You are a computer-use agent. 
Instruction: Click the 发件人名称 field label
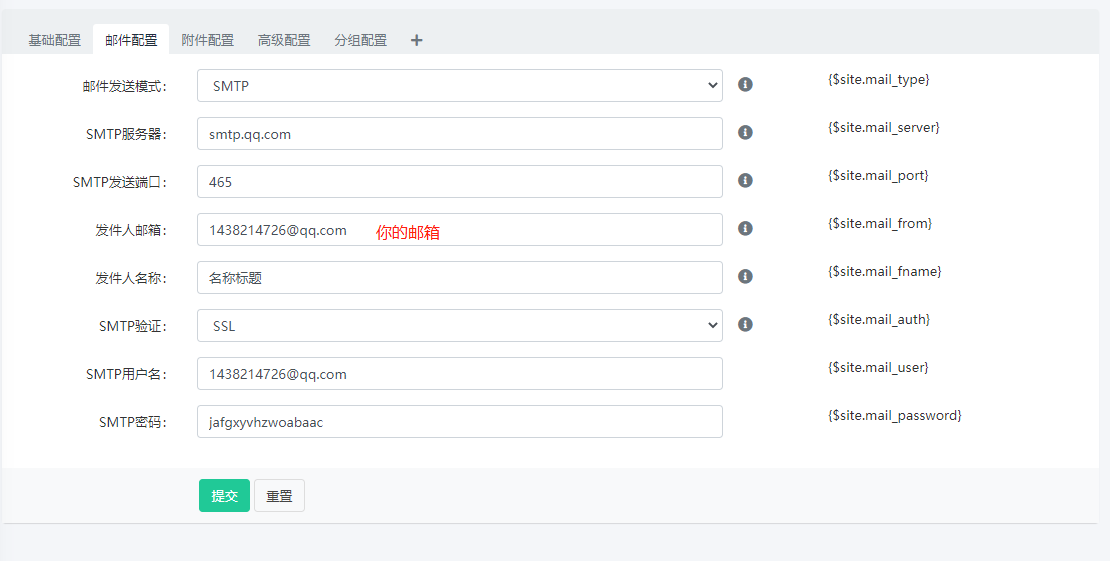pos(131,278)
